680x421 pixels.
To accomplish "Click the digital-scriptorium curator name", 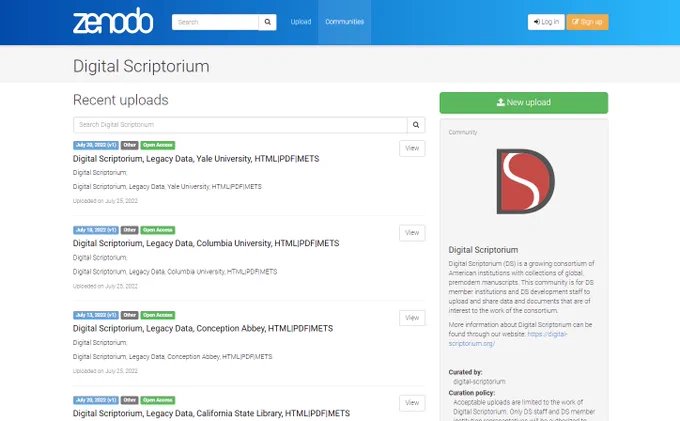I will [x=479, y=382].
